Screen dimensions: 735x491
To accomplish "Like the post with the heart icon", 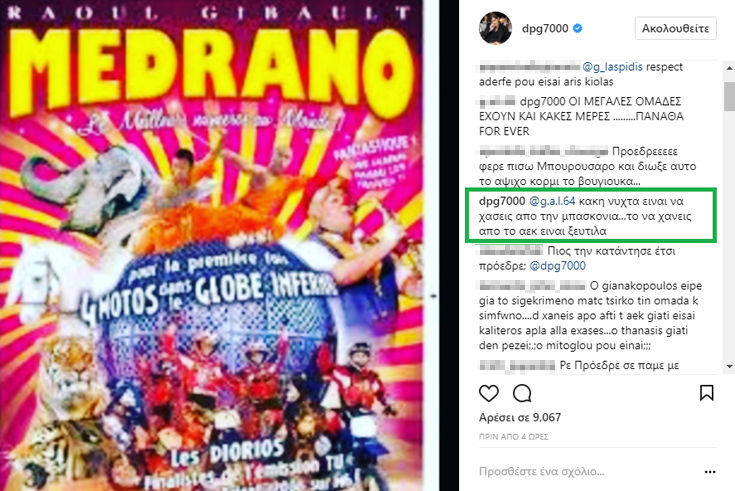I will pyautogui.click(x=488, y=393).
